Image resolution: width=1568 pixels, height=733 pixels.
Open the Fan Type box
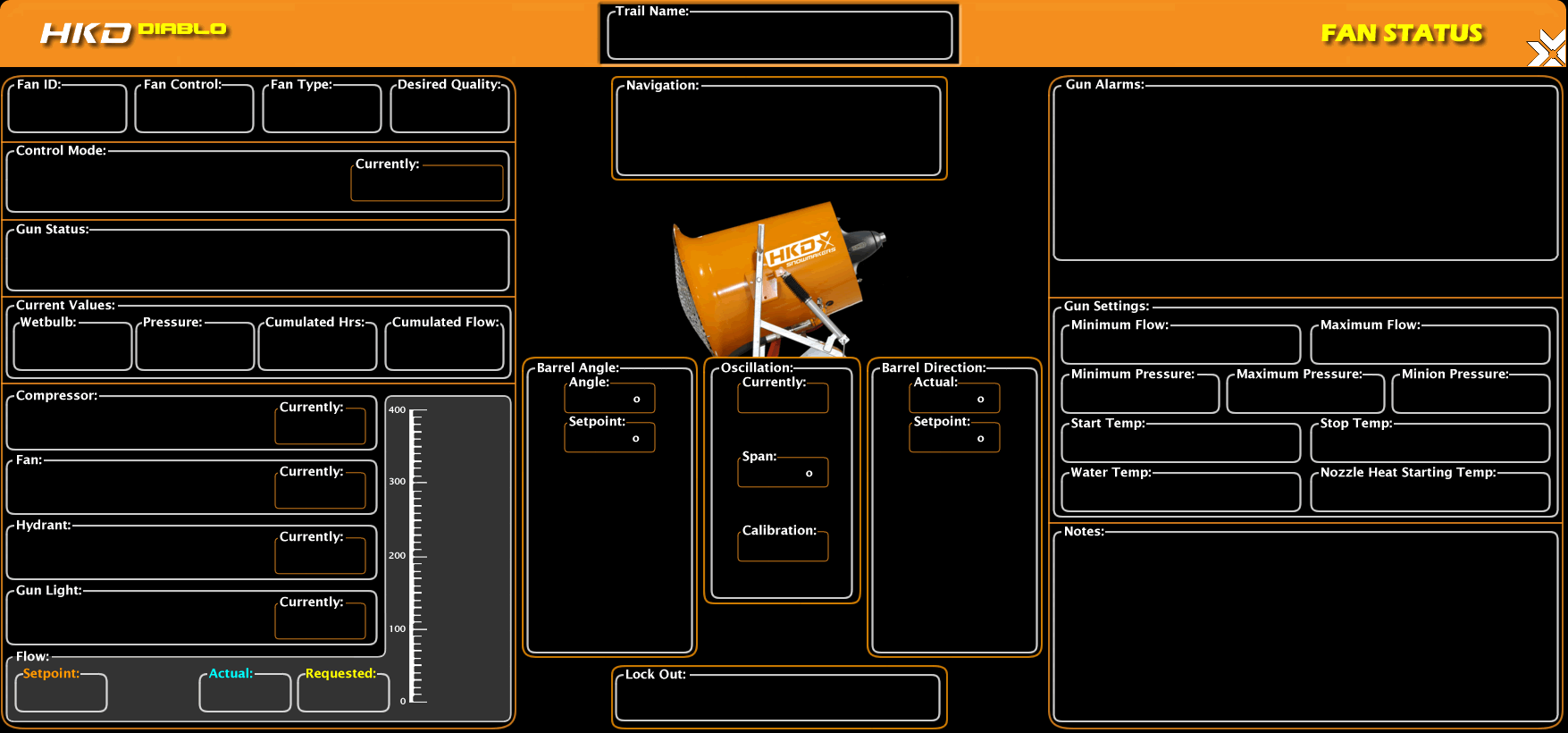click(x=322, y=111)
